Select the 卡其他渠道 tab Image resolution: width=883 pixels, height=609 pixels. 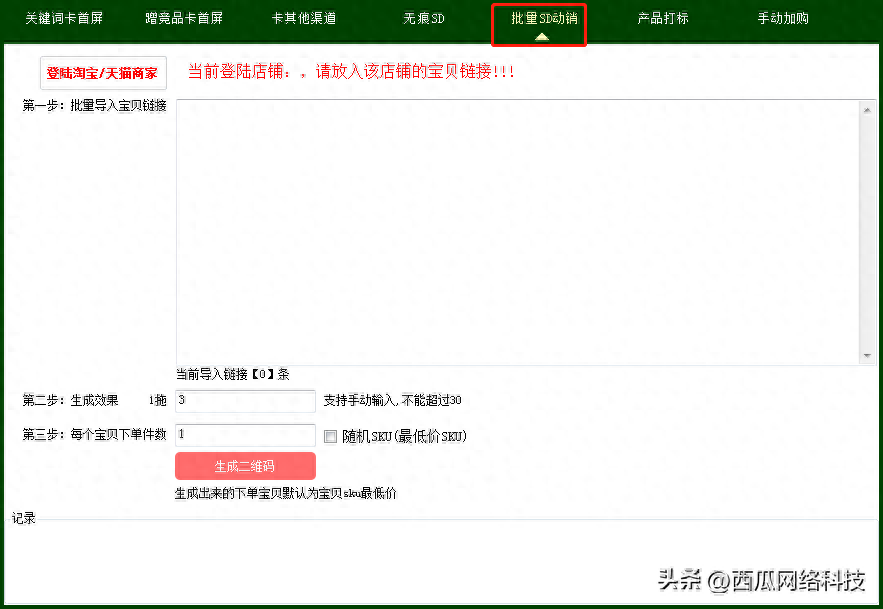pyautogui.click(x=303, y=19)
